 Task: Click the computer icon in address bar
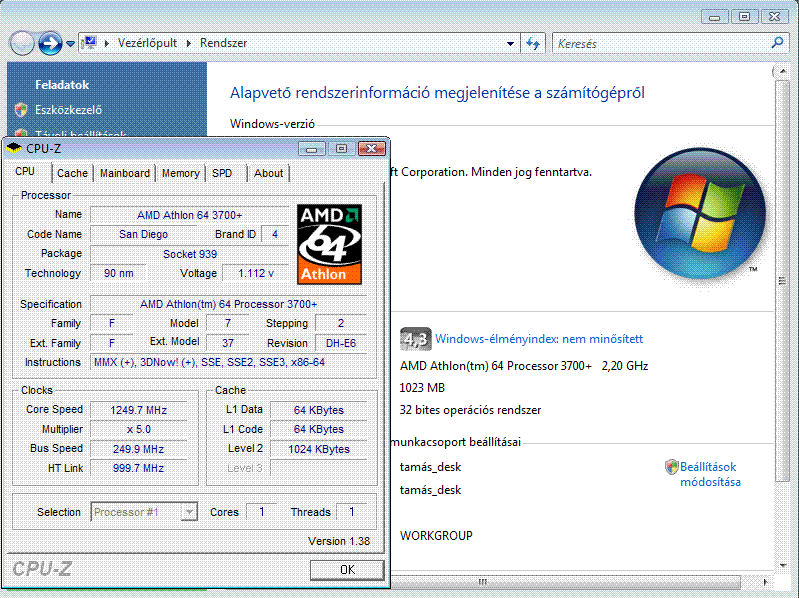(x=90, y=43)
